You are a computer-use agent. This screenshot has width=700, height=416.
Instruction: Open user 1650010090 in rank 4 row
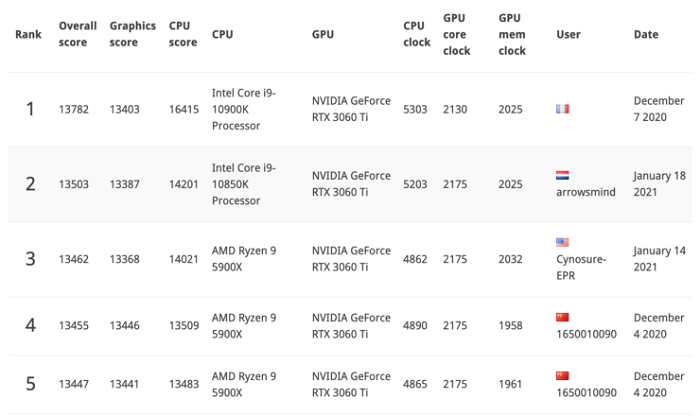(585, 333)
